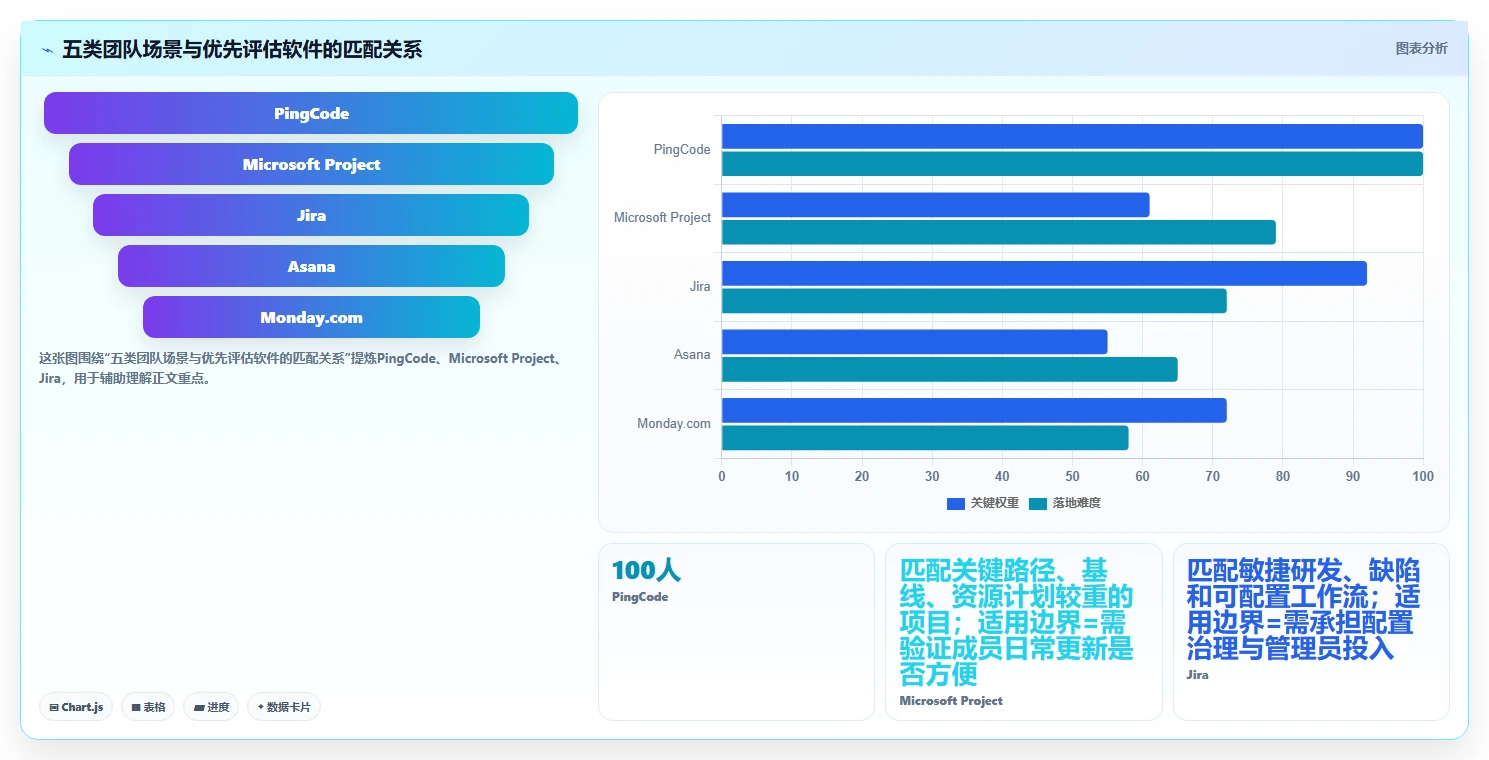The image size is (1489, 760).
Task: Click the 100人 data card value
Action: (646, 570)
